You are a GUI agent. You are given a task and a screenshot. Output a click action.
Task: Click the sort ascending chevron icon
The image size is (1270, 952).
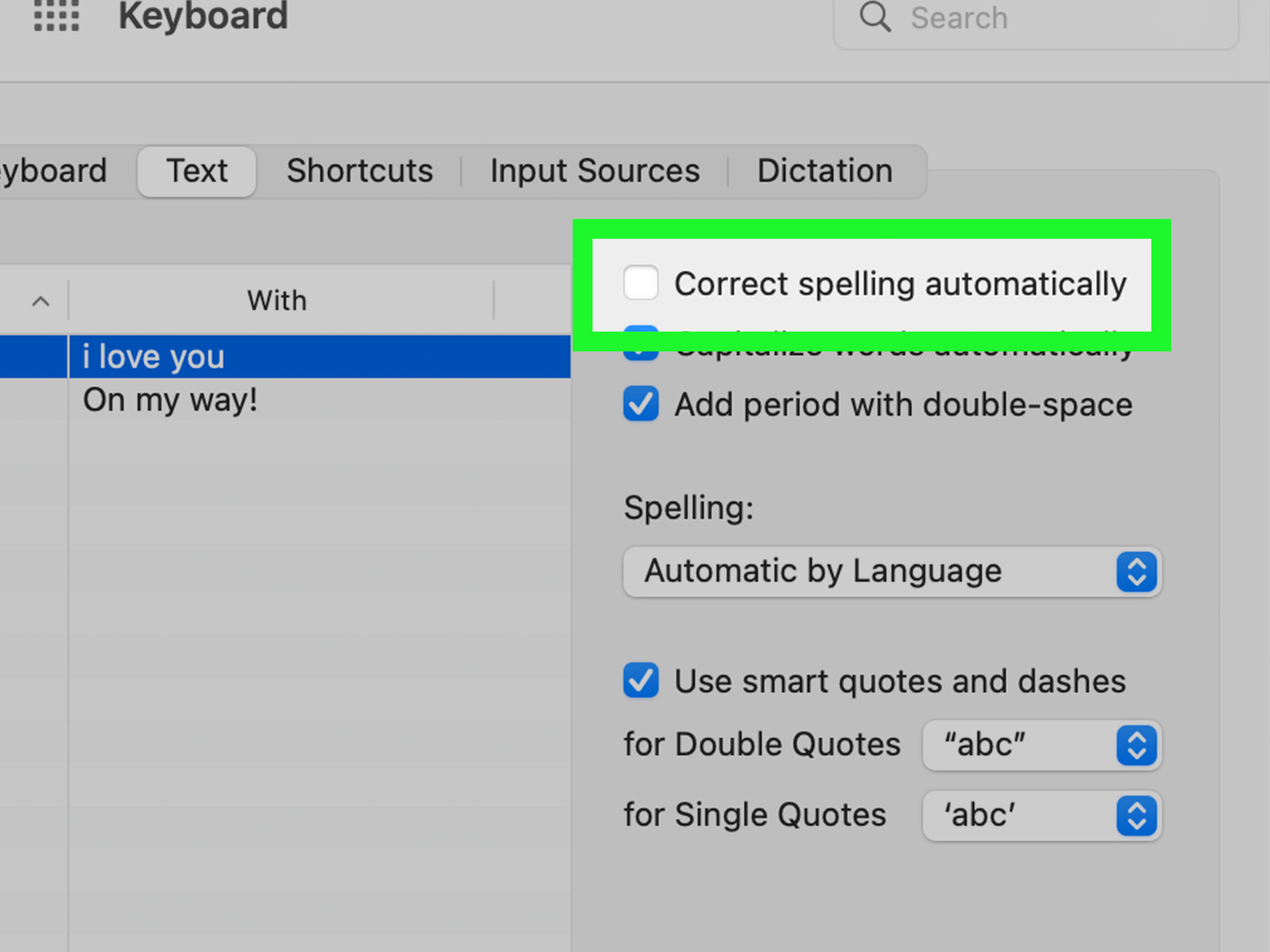(40, 300)
